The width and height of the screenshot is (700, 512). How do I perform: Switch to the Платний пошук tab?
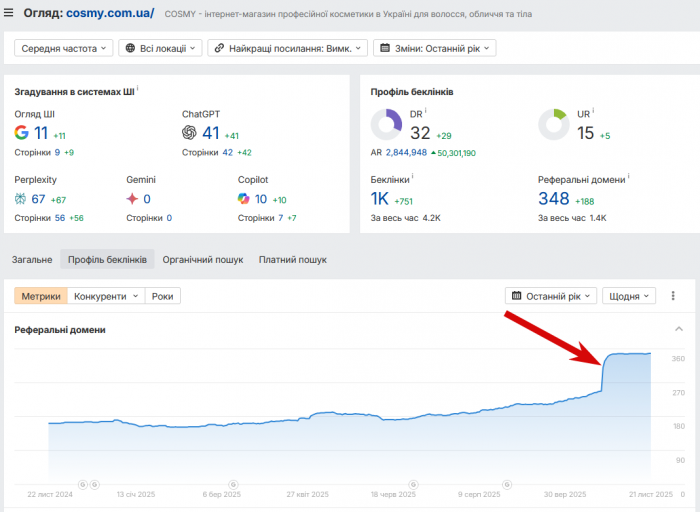pos(293,260)
